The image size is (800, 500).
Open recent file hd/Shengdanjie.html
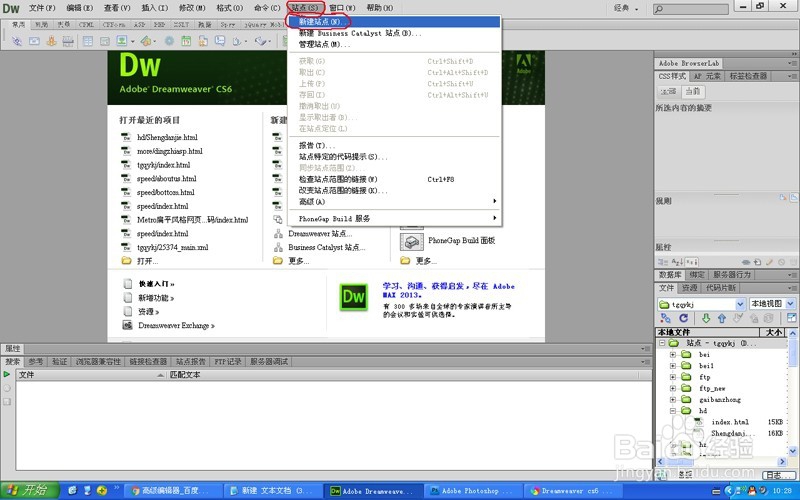click(167, 137)
